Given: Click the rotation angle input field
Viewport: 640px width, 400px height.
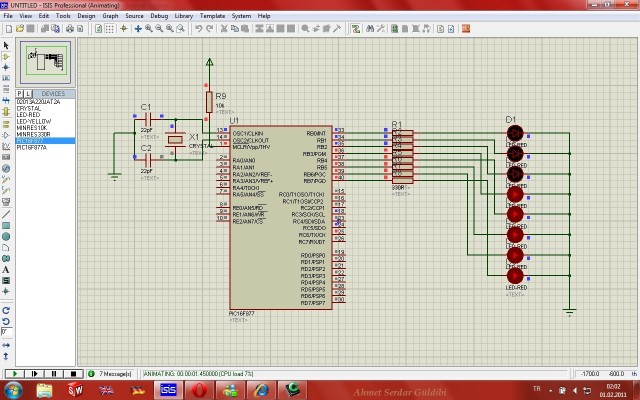Looking at the screenshot, I should pyautogui.click(x=6, y=332).
